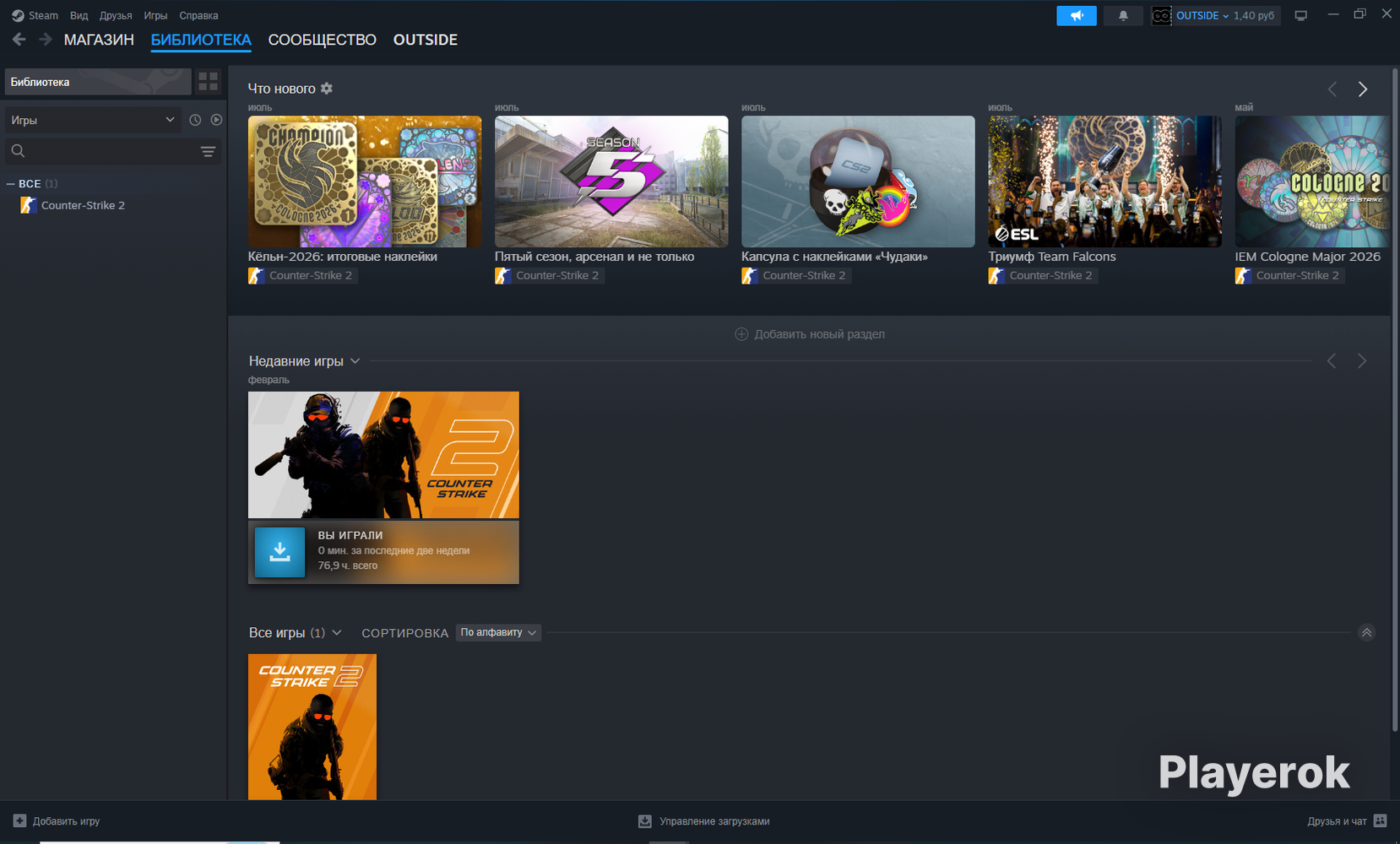This screenshot has height=844, width=1400.
Task: Open Counter-Strike 2 recent games banner
Action: coord(383,455)
